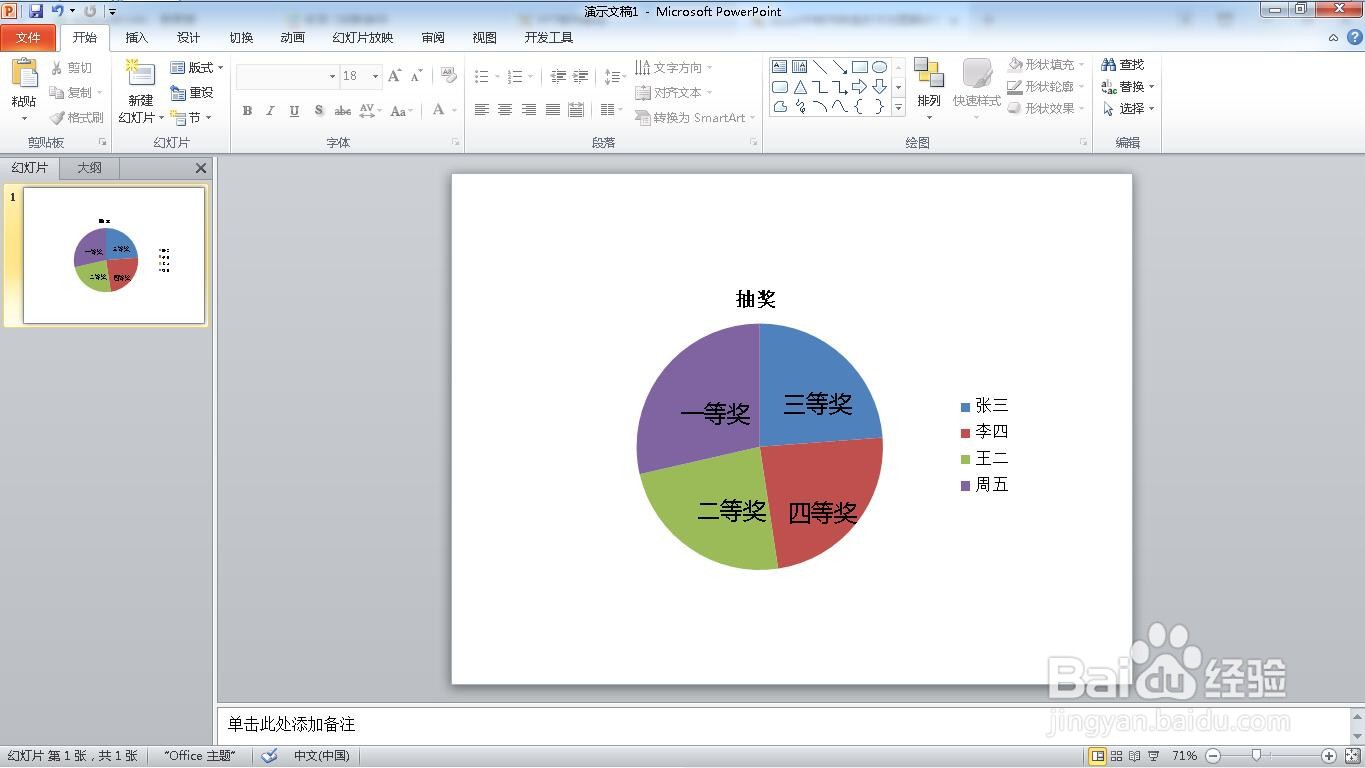Click zoom in plus button
This screenshot has width=1365, height=768.
coord(1329,756)
